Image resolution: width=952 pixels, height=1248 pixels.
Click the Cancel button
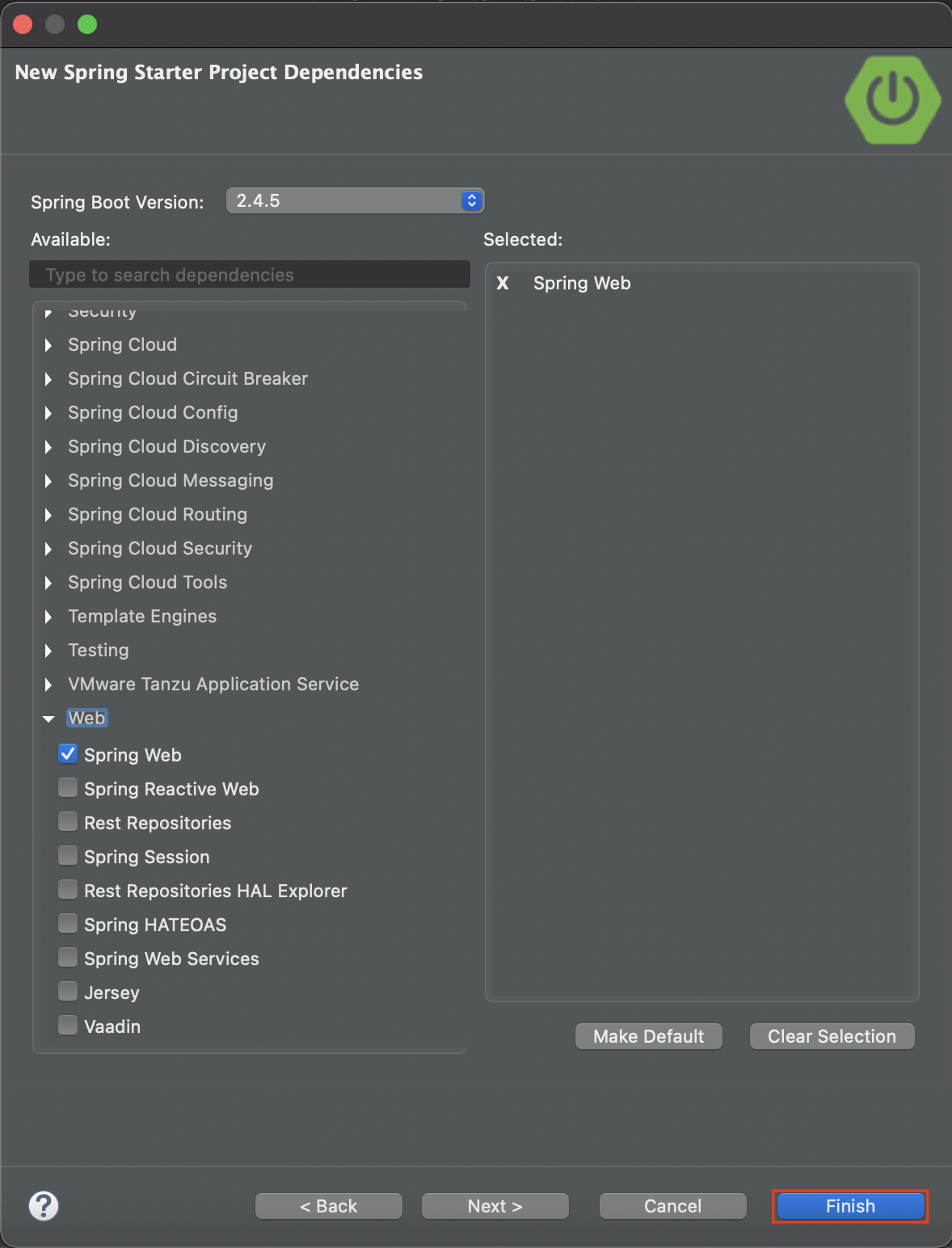pos(672,1206)
